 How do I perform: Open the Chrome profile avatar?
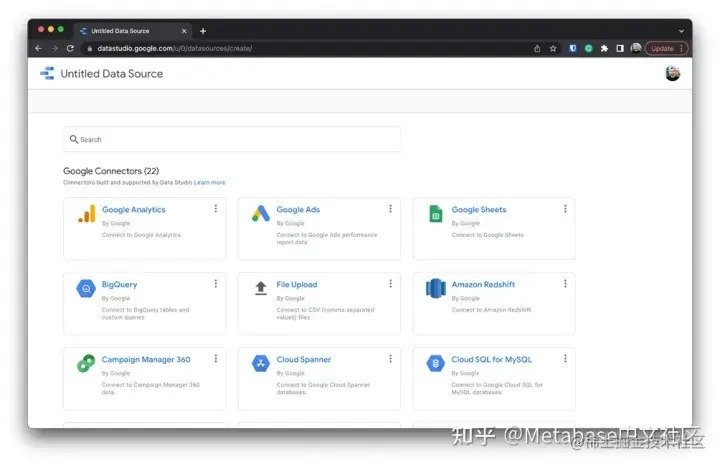pyautogui.click(x=636, y=48)
